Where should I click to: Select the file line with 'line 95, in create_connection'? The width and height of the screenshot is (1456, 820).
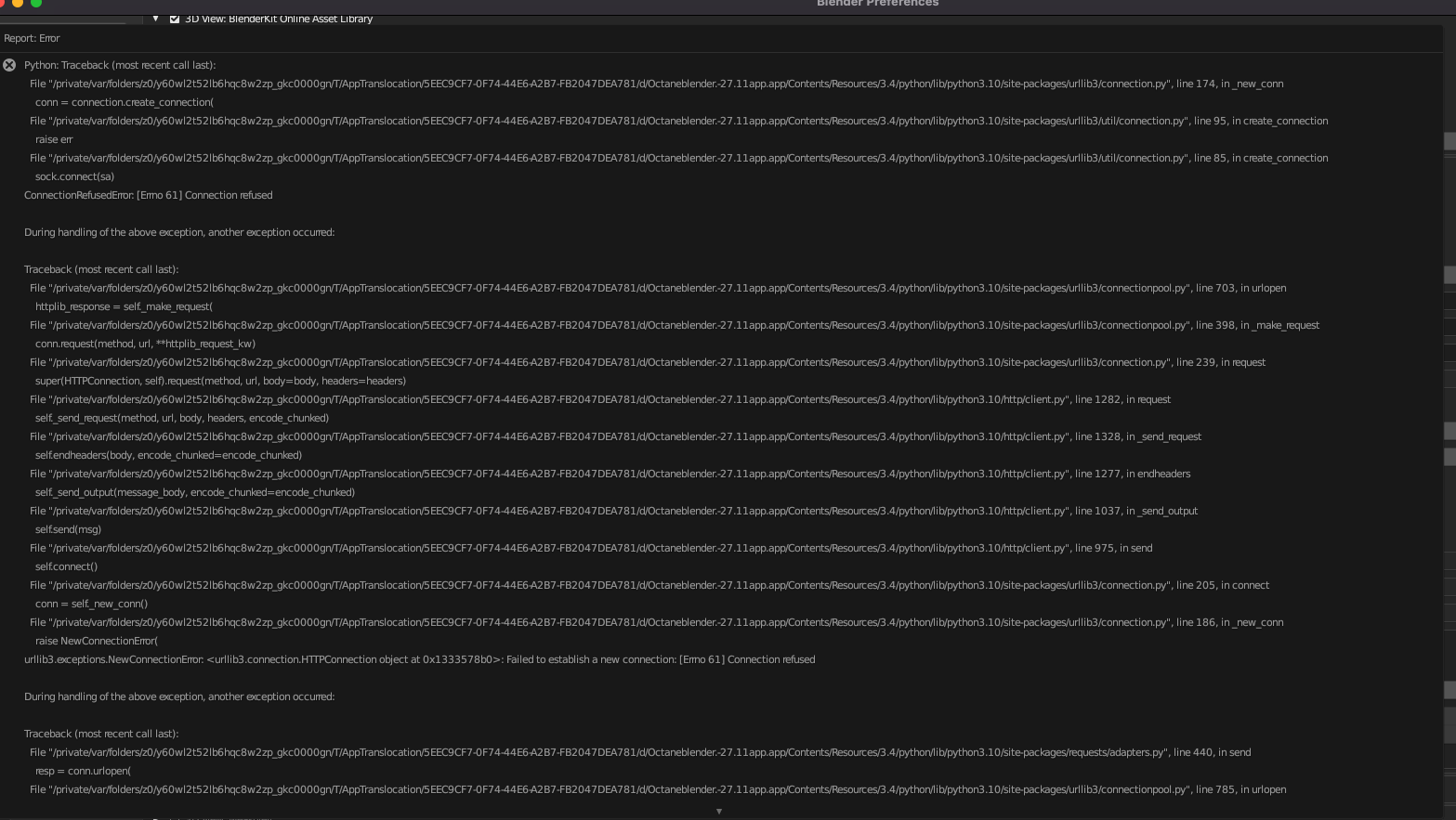(x=678, y=121)
